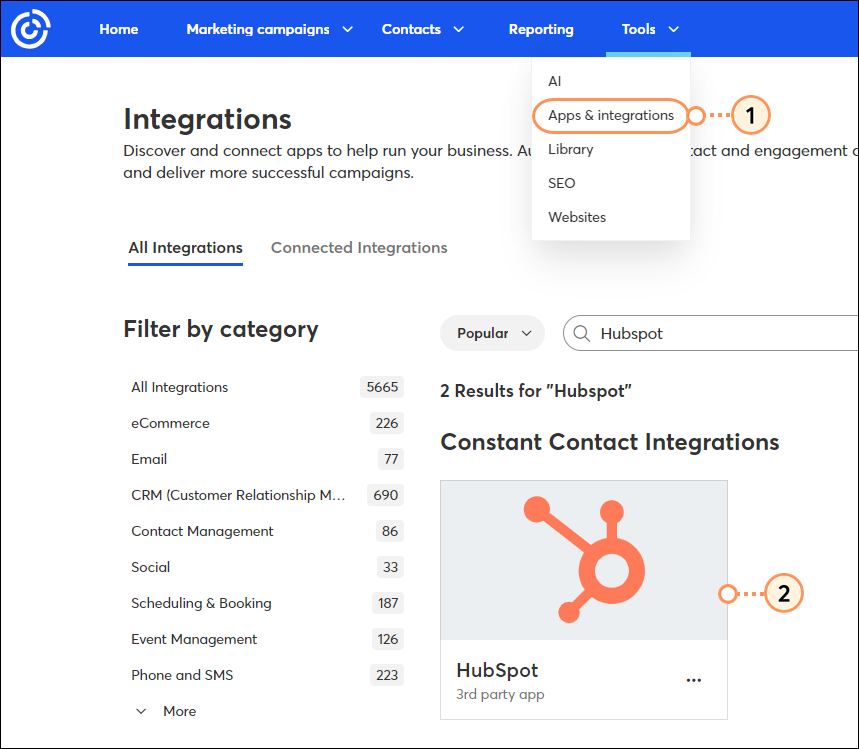Select Apps & integrations from Tools menu
Image resolution: width=859 pixels, height=749 pixels.
click(610, 116)
